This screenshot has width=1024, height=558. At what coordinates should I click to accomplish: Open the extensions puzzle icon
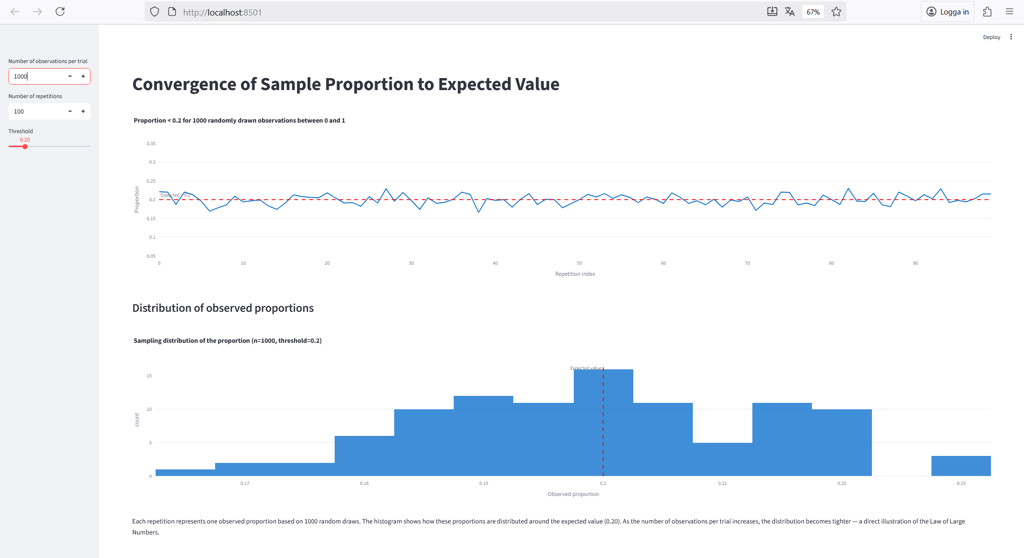987,12
